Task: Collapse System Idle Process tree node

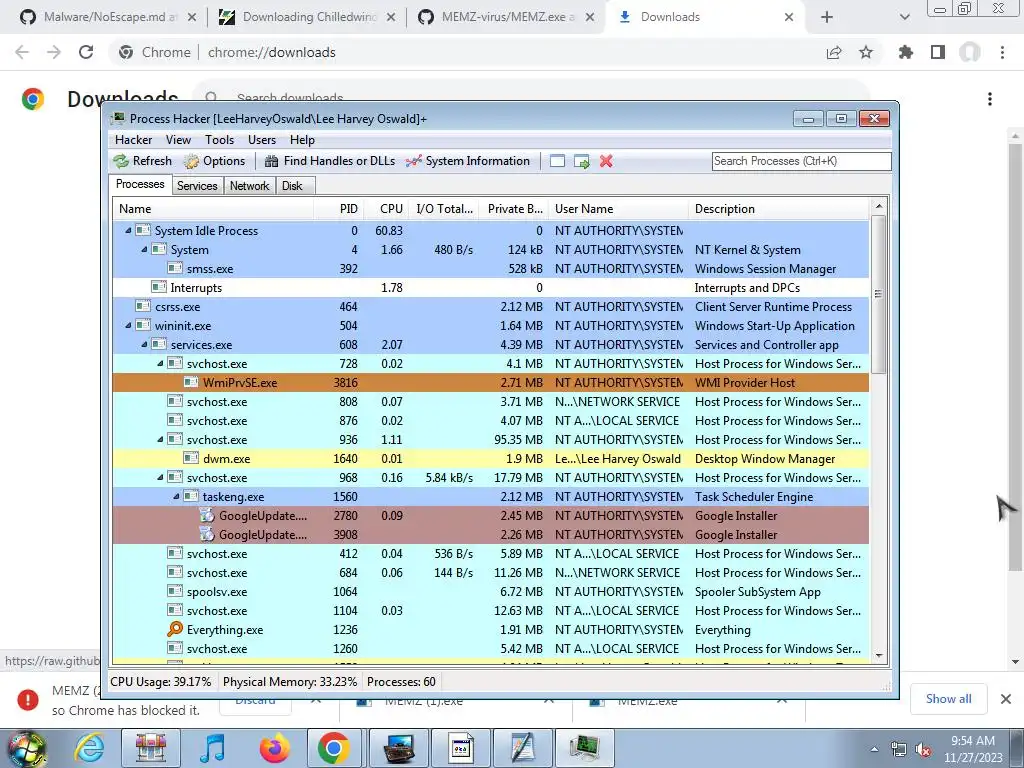Action: [x=128, y=231]
